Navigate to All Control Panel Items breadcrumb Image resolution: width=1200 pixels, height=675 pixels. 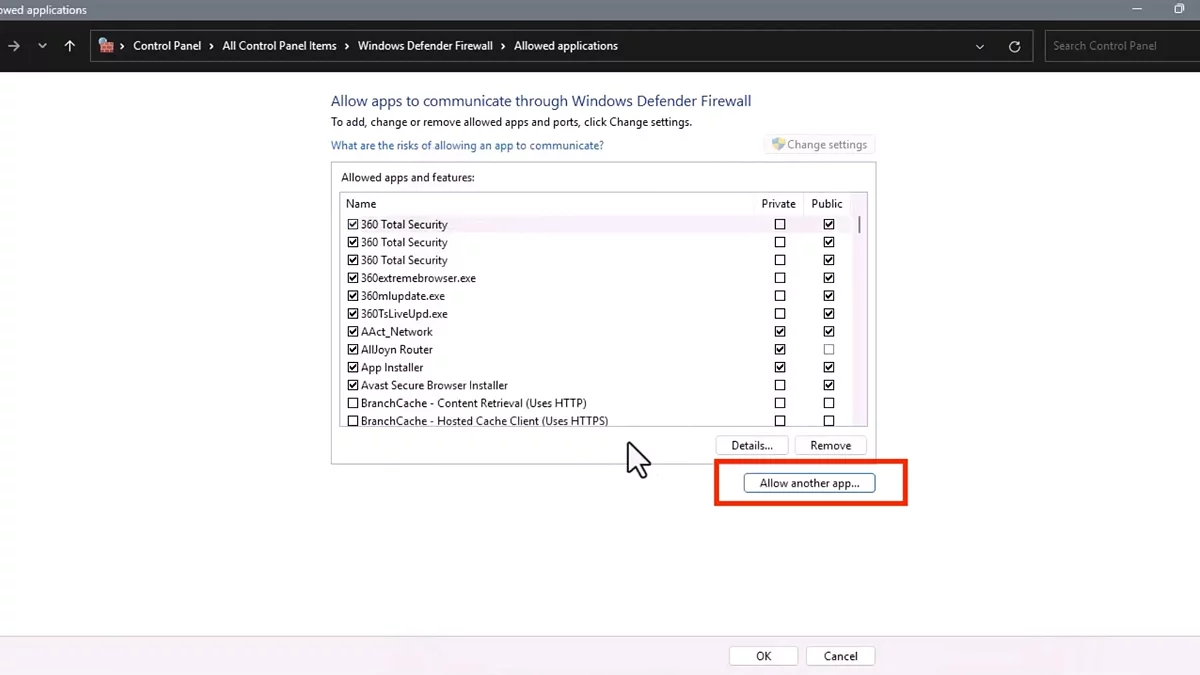279,46
